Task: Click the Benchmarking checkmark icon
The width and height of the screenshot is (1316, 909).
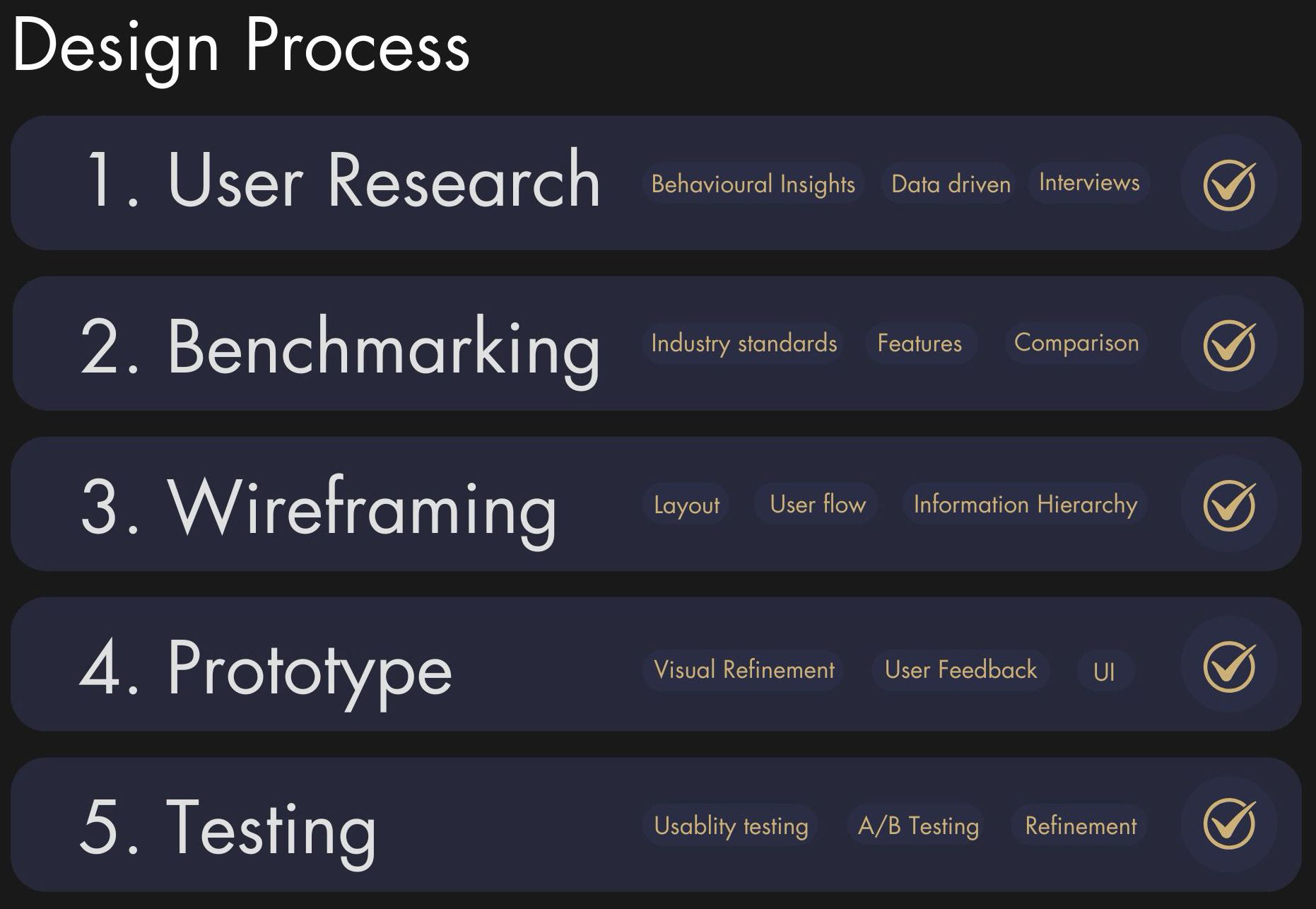Action: click(x=1229, y=344)
